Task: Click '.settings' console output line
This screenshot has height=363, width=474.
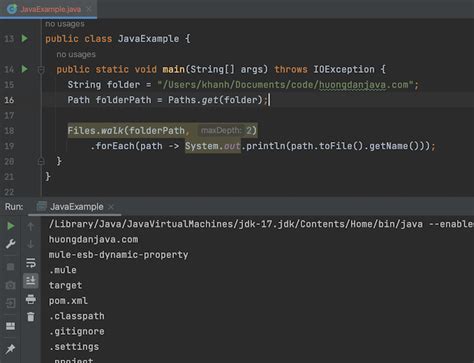Action: click(x=74, y=347)
